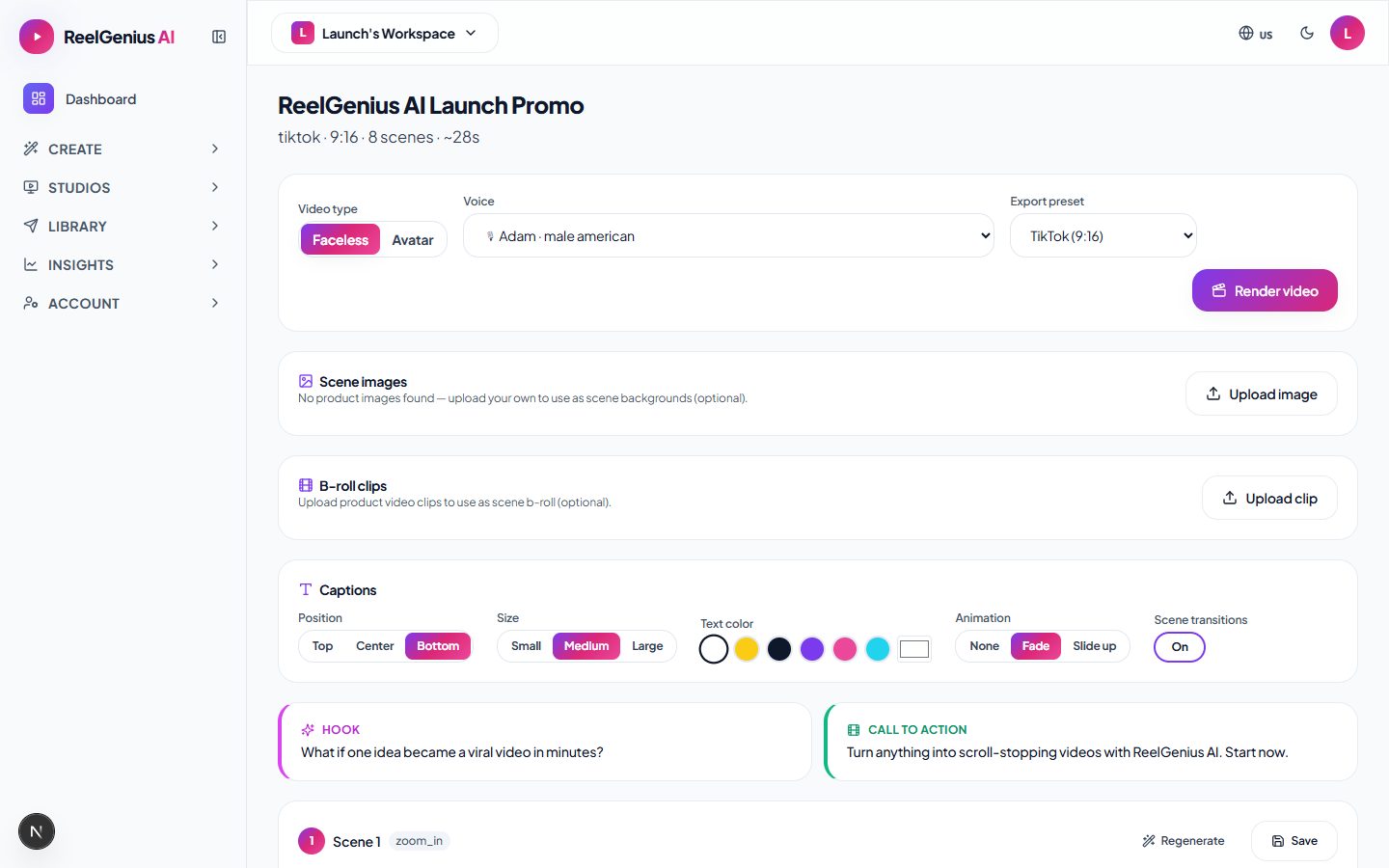The height and width of the screenshot is (868, 1389).
Task: Click the CALL TO ACTION film icon
Action: pos(854,730)
